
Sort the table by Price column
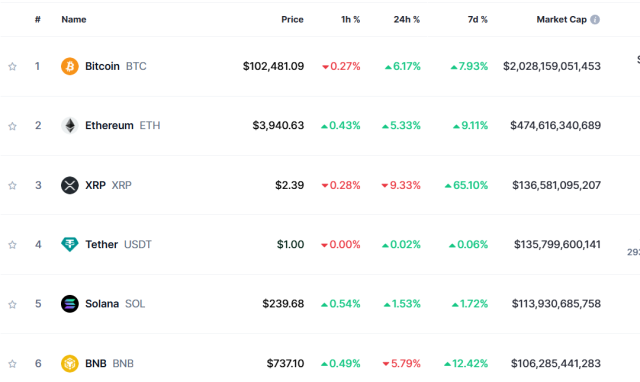click(x=292, y=20)
